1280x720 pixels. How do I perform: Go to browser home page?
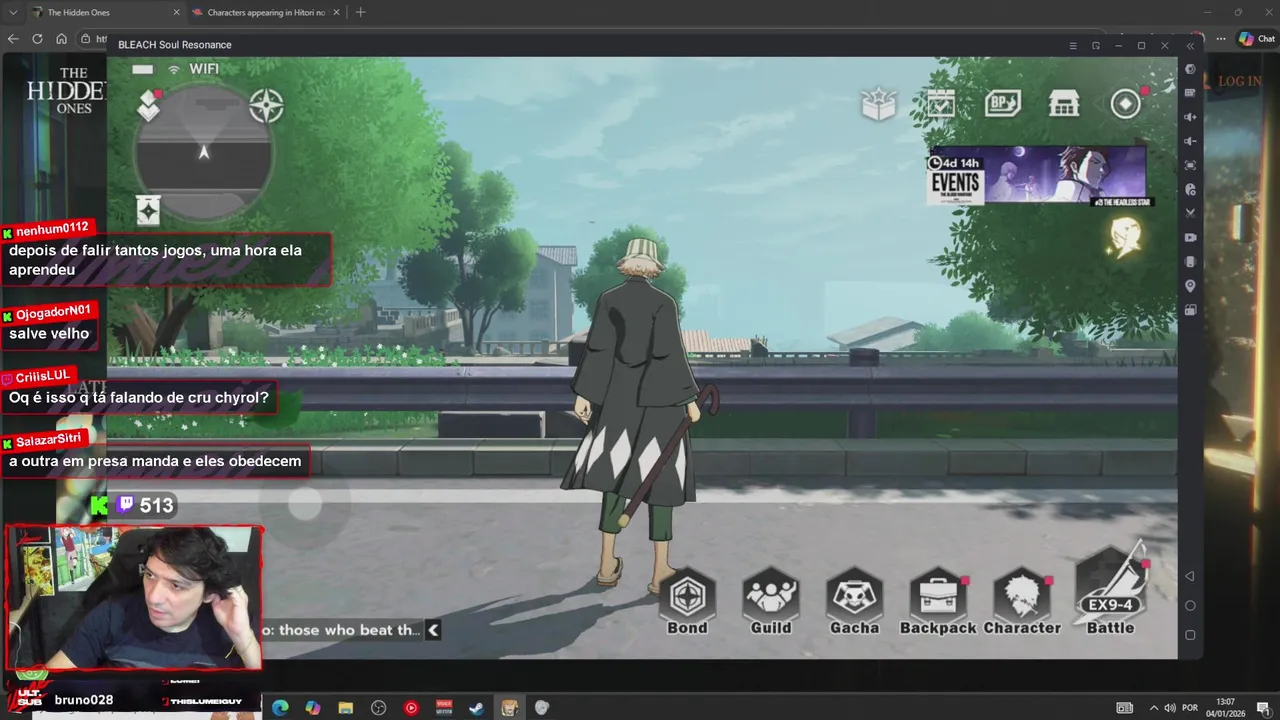pyautogui.click(x=61, y=39)
